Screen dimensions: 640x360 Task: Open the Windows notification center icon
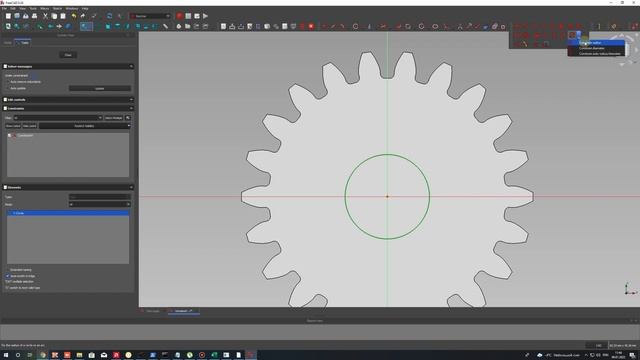tap(632, 355)
